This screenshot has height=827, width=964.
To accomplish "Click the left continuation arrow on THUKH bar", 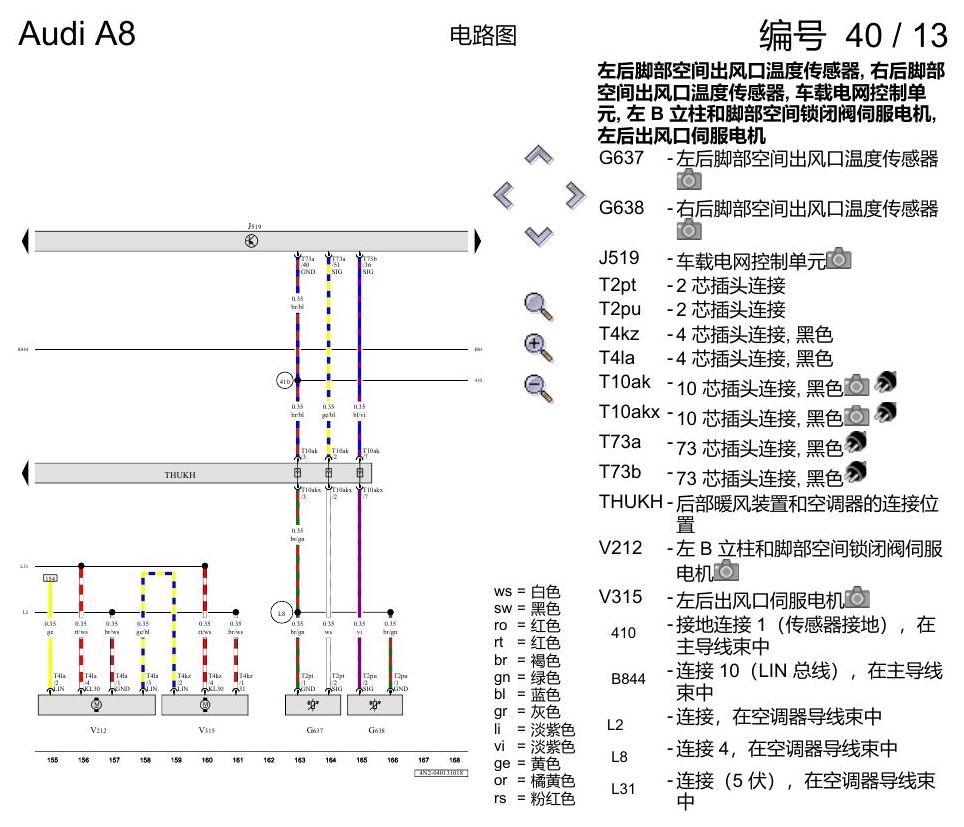I will click(x=25, y=473).
